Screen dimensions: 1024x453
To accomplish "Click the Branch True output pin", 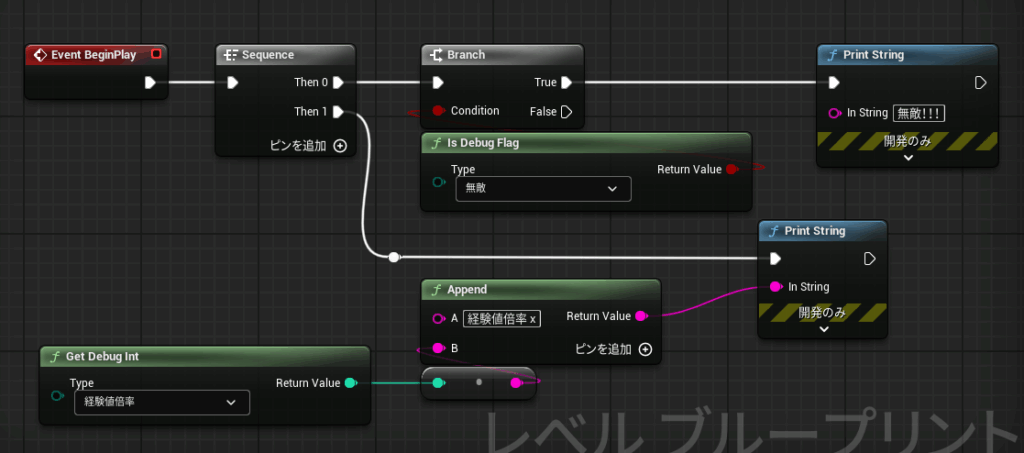I will (566, 82).
